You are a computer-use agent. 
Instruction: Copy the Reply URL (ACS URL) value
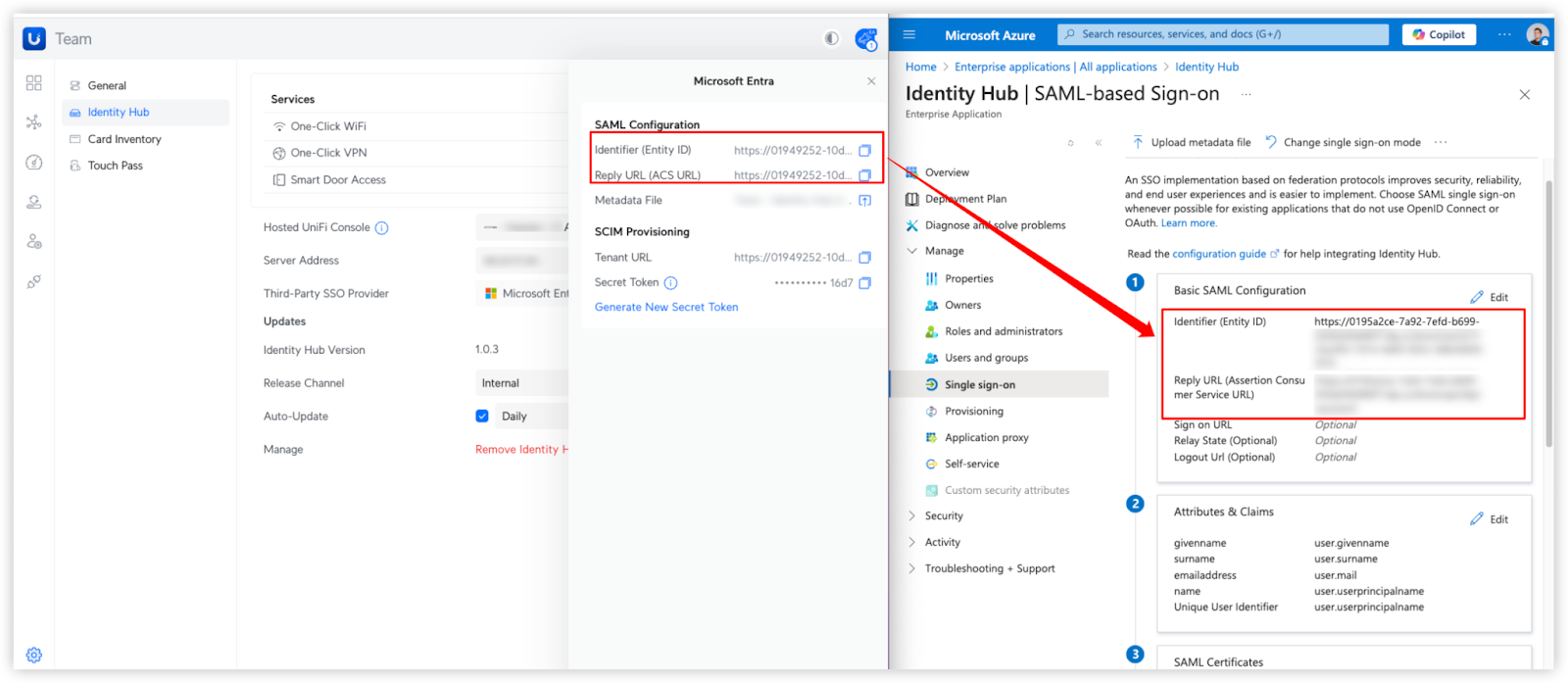tap(864, 175)
